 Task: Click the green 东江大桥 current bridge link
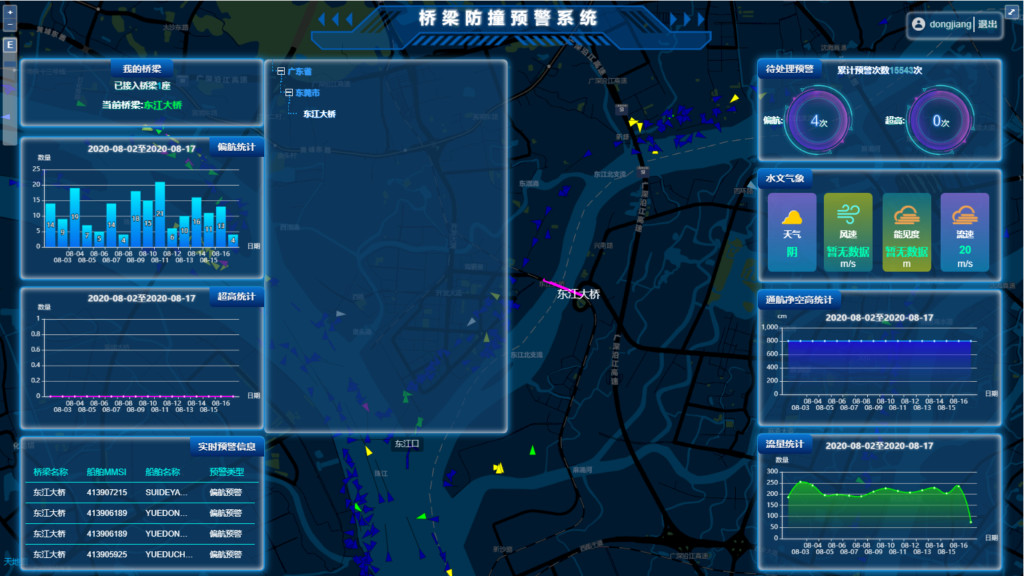tap(163, 105)
